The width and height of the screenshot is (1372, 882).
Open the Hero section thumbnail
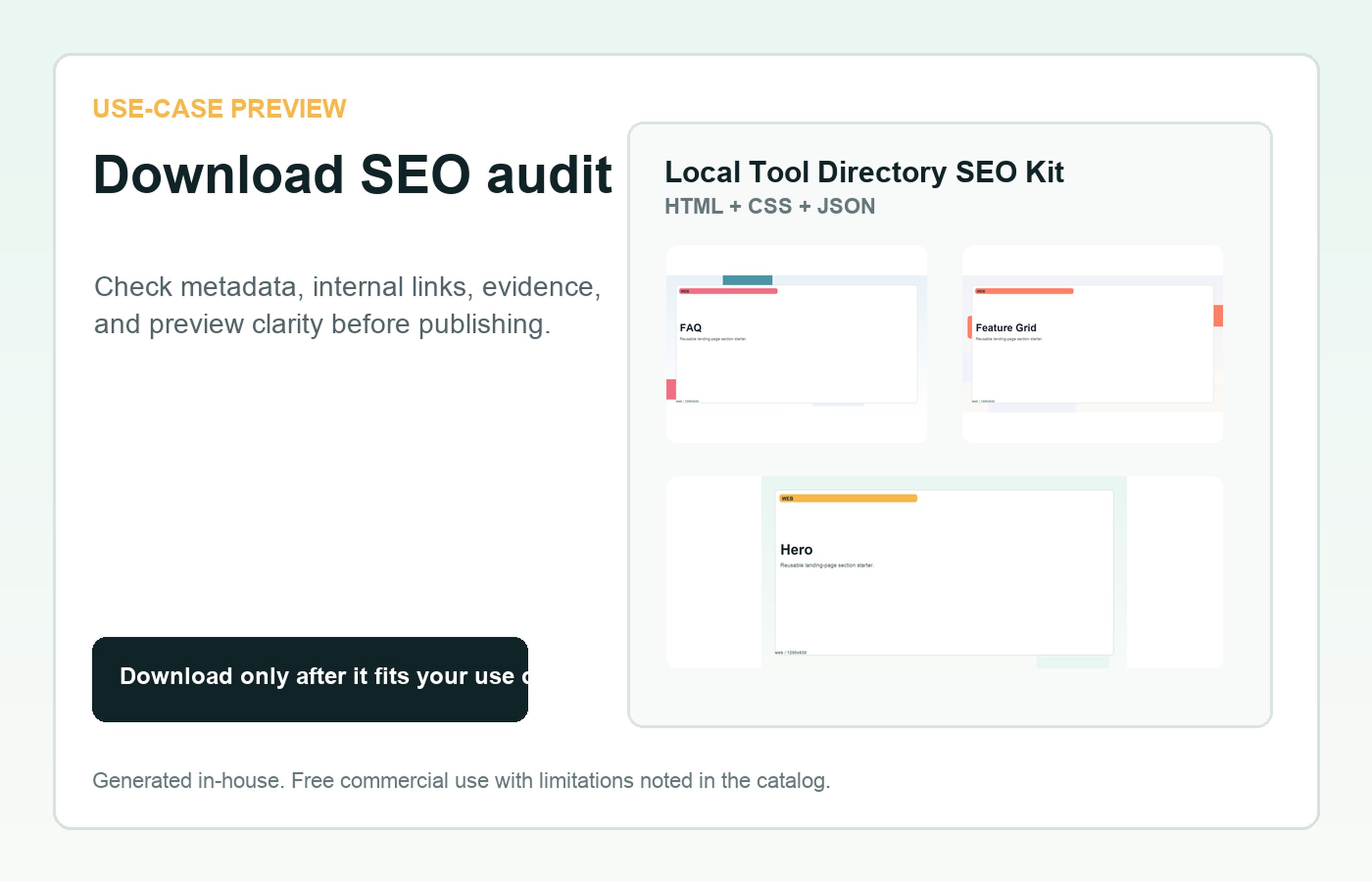(x=944, y=572)
